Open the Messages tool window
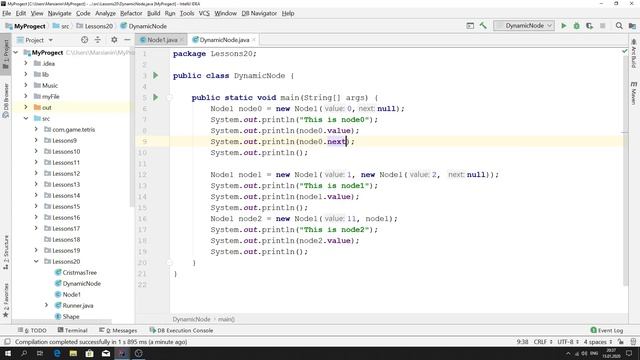 click(118, 330)
